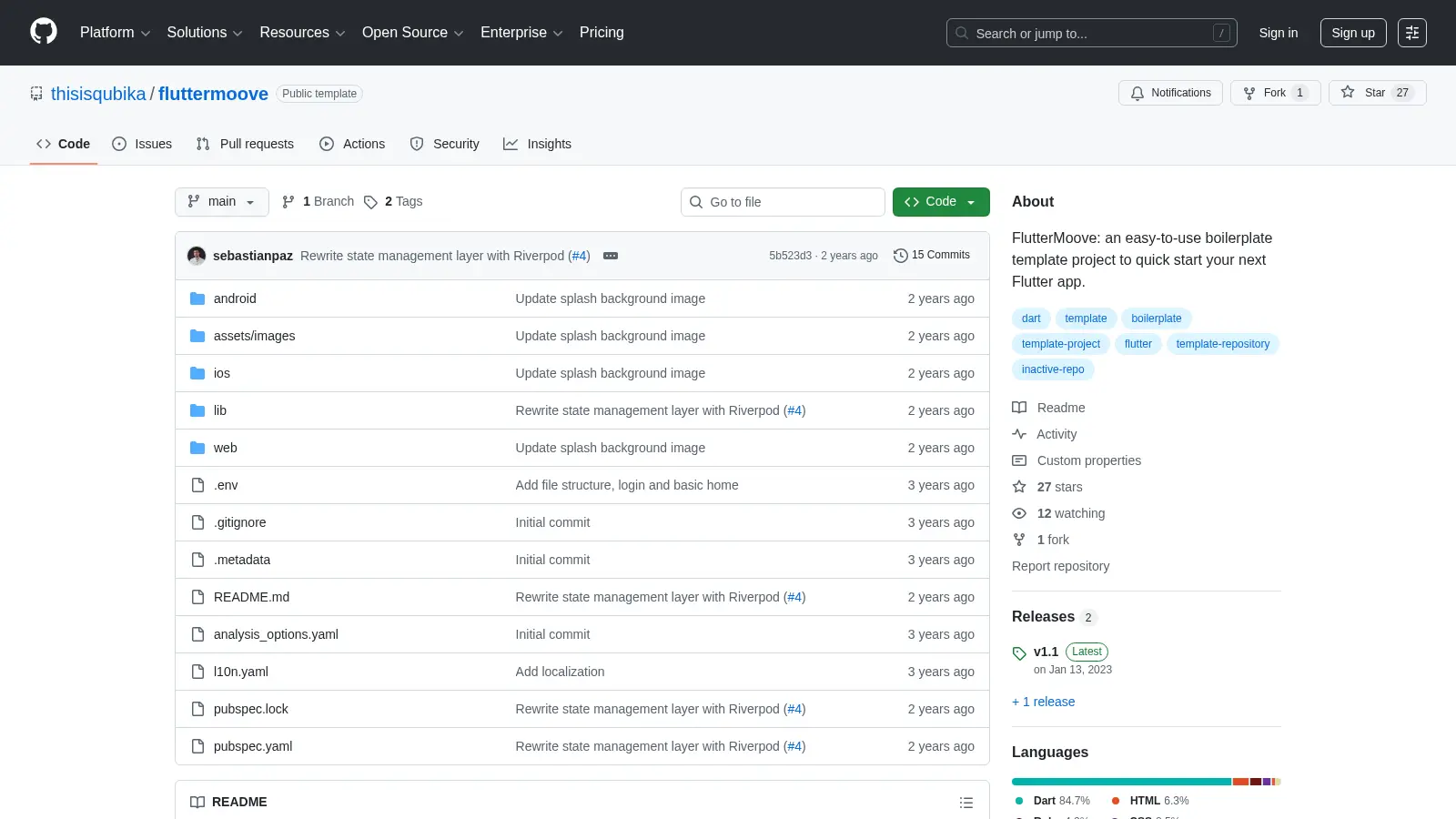Click the flutter topic tag
The width and height of the screenshot is (1456, 819).
pyautogui.click(x=1137, y=344)
